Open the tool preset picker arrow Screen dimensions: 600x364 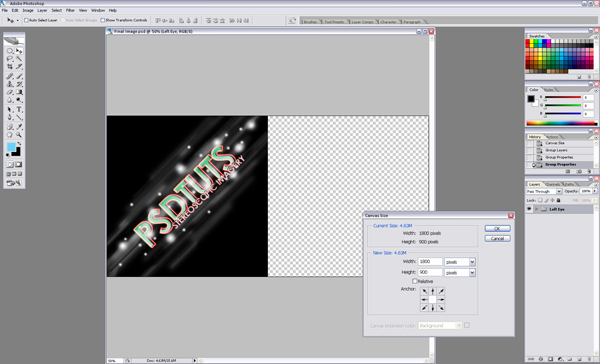pyautogui.click(x=17, y=21)
